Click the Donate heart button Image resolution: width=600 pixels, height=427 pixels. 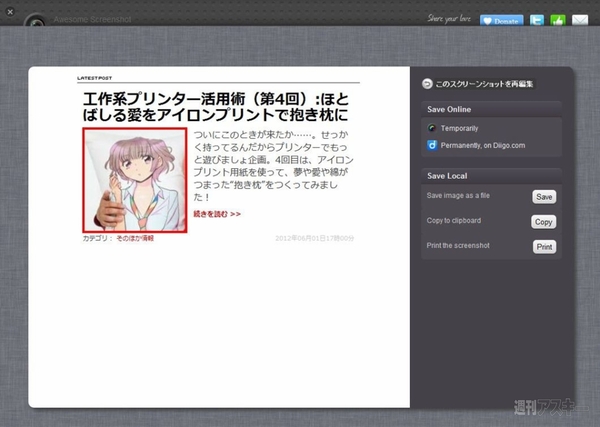(502, 21)
